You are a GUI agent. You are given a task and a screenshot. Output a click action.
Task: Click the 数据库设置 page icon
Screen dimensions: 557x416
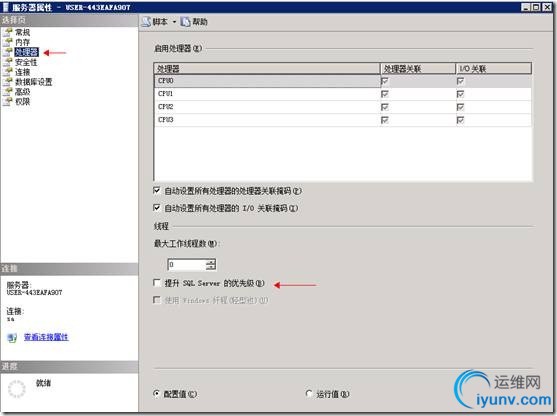tap(8, 82)
